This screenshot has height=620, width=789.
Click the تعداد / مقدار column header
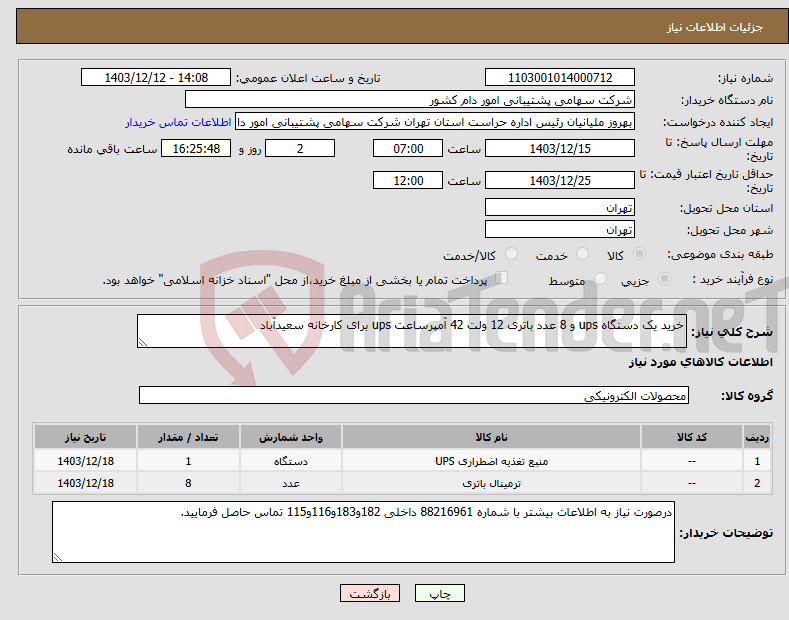[x=188, y=437]
